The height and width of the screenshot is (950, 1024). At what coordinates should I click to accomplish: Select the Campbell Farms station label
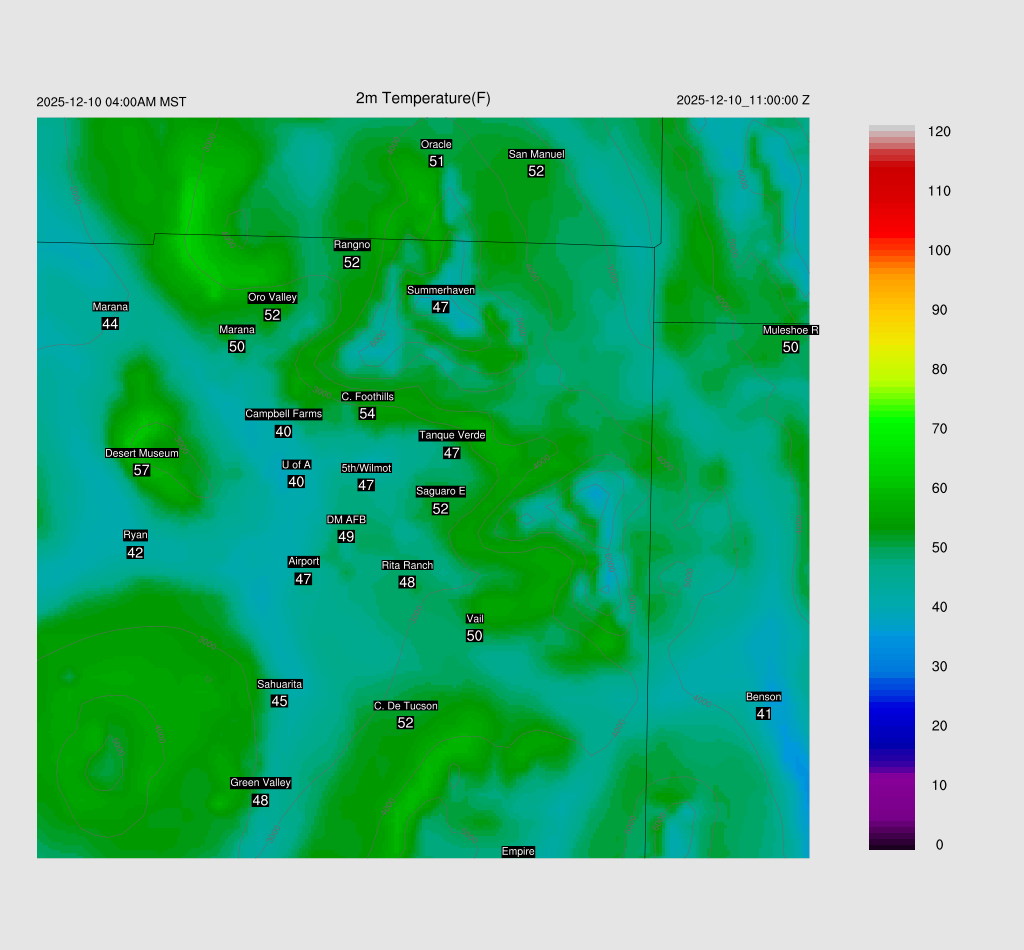(x=284, y=414)
